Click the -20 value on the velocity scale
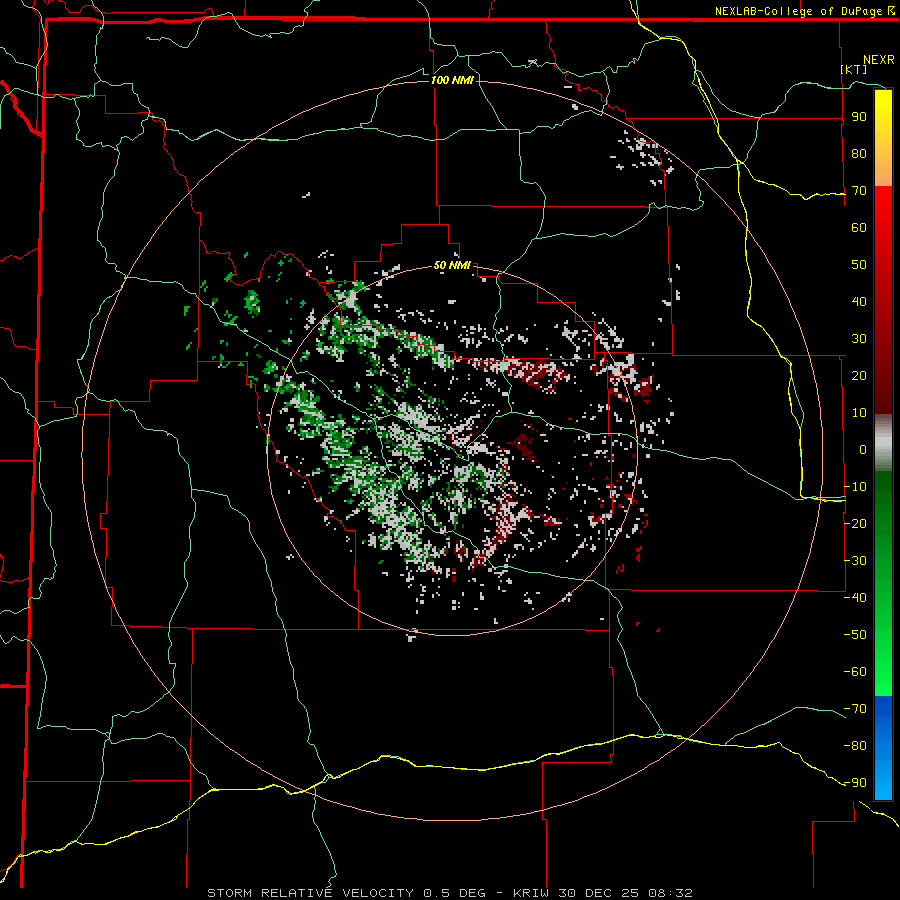 tap(855, 523)
